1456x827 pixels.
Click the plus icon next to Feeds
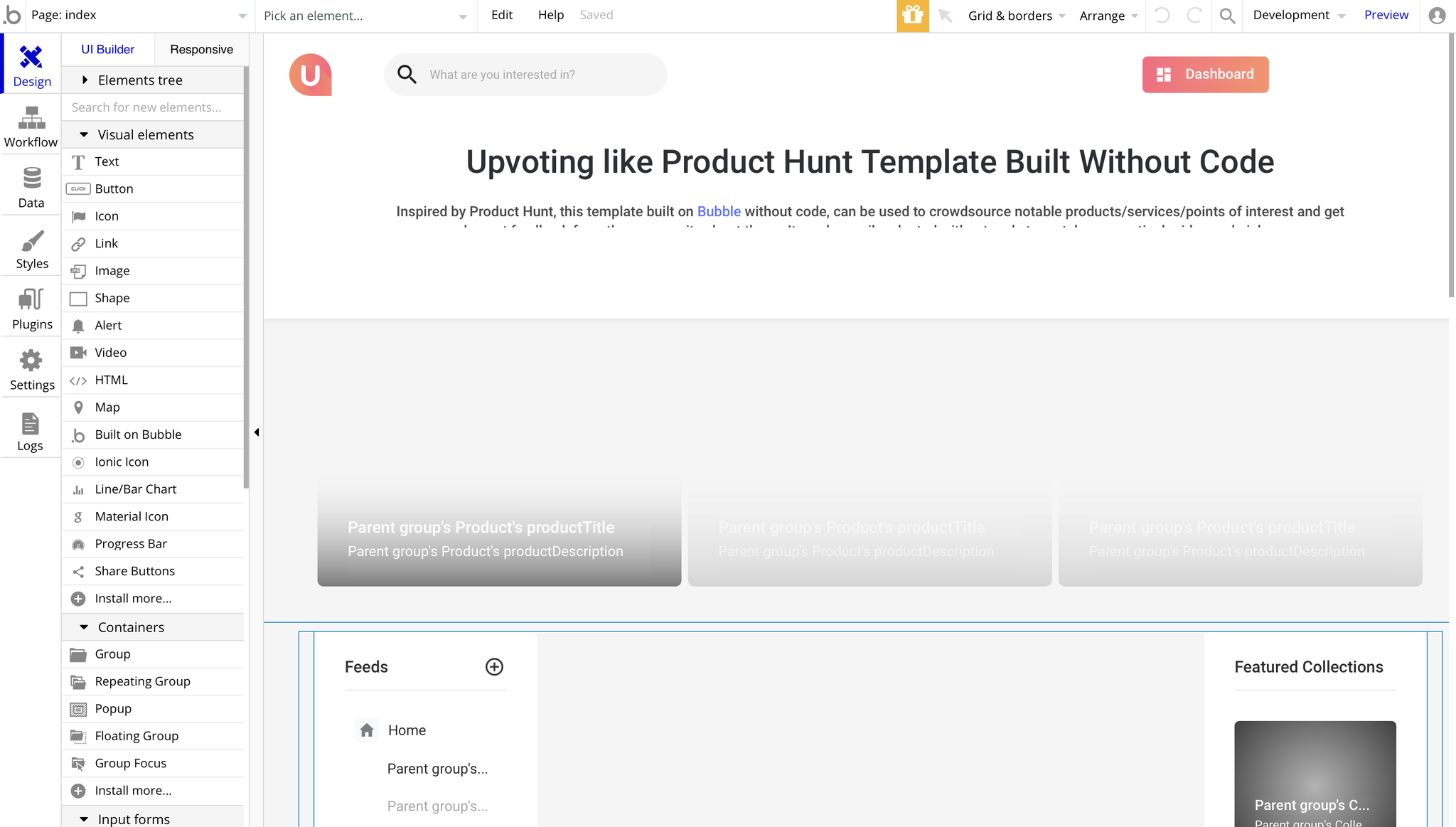pyautogui.click(x=494, y=666)
